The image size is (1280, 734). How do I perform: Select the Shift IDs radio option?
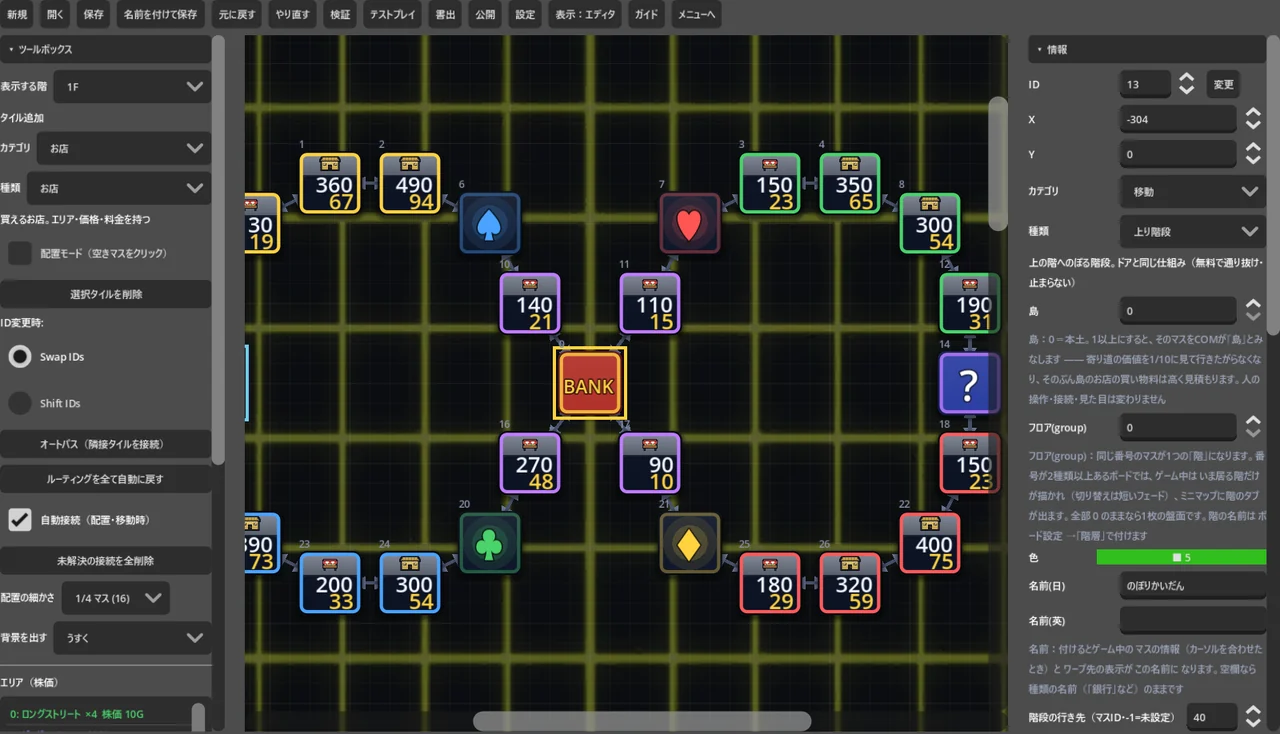point(20,403)
